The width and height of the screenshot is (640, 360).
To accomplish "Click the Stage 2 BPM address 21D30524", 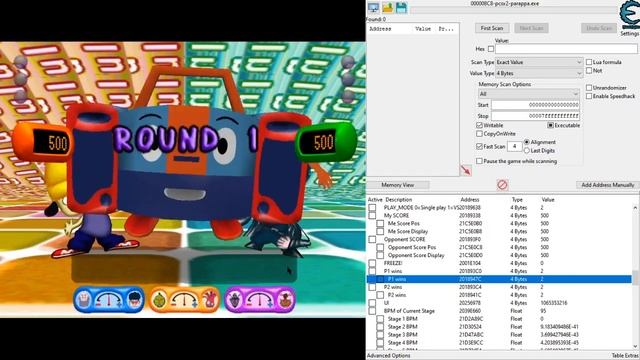I will 471,327.
